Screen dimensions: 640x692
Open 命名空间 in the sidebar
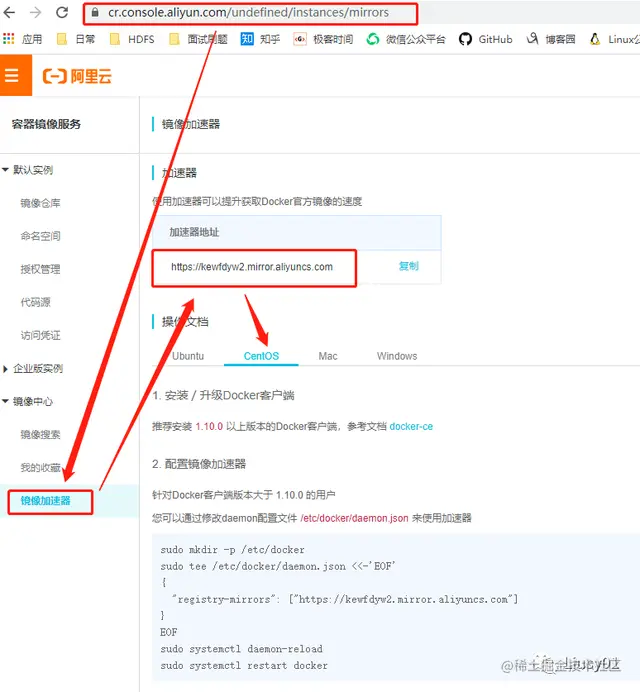[40, 236]
